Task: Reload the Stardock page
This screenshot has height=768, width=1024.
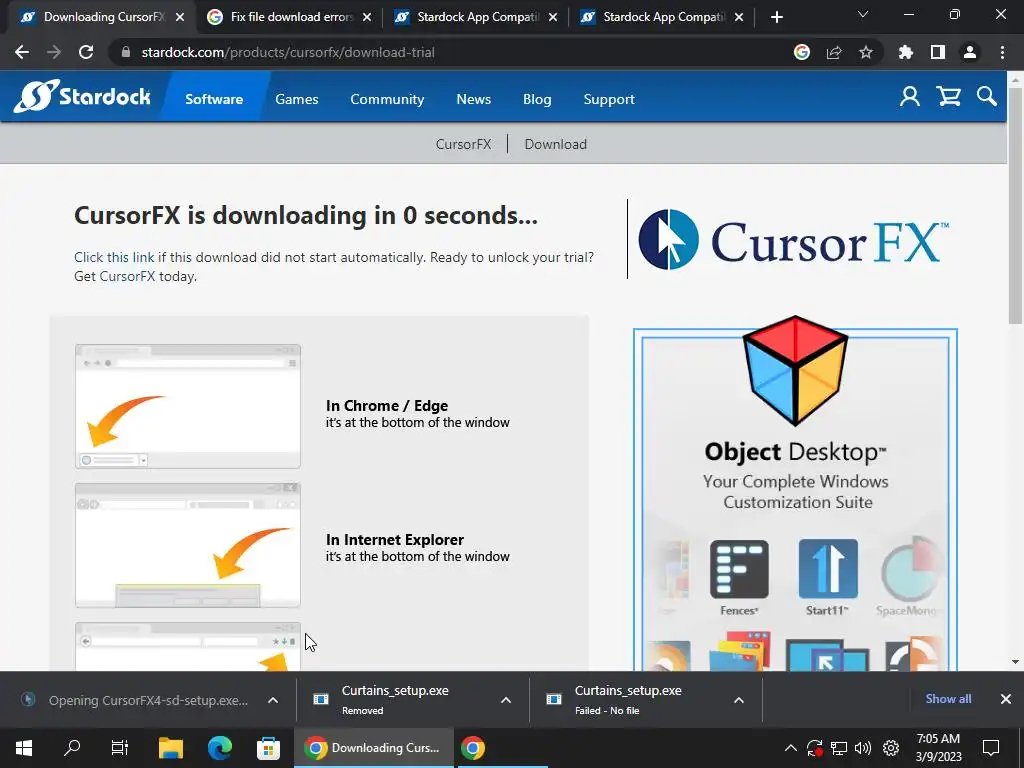Action: click(86, 52)
